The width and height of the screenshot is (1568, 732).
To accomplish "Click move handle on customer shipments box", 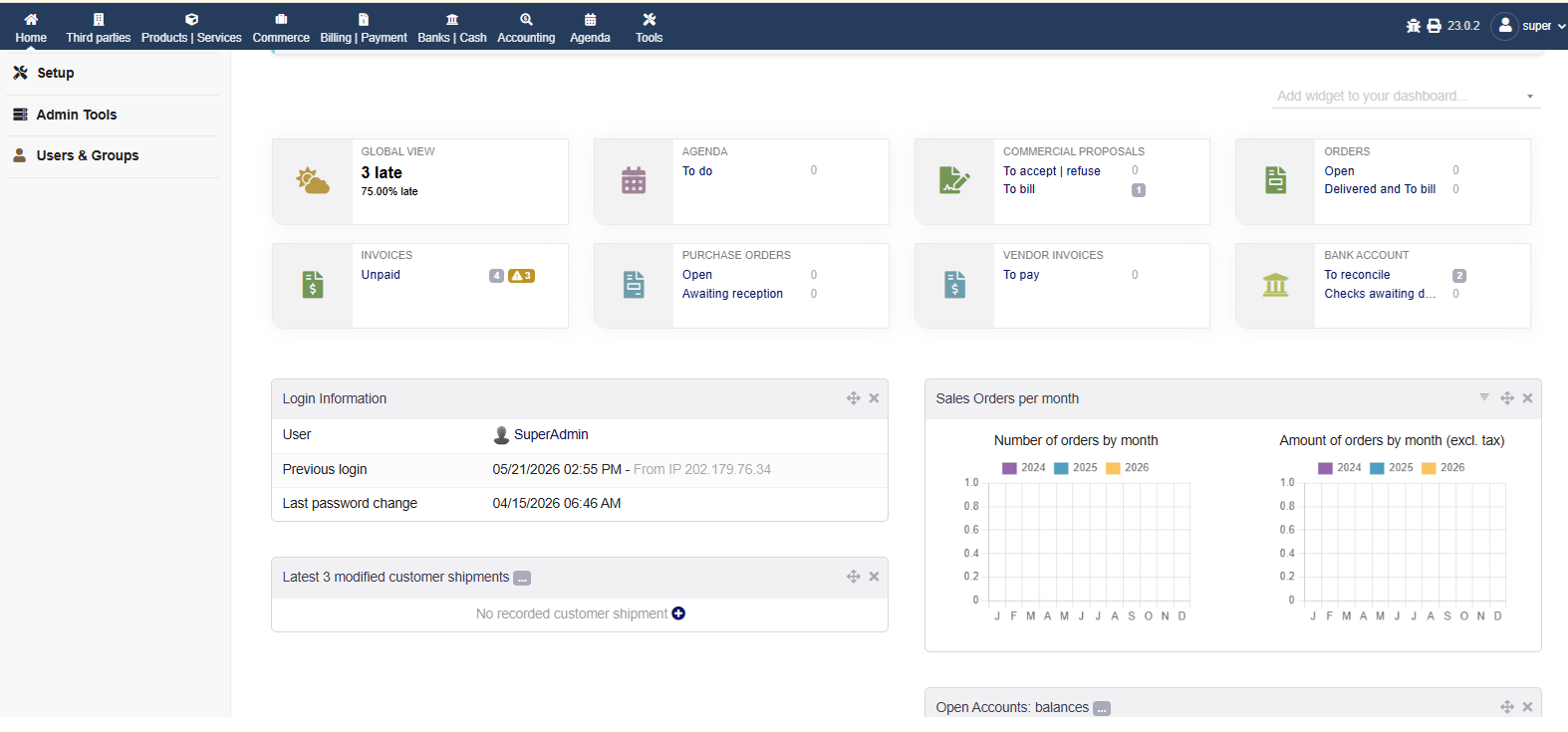I will (x=854, y=577).
